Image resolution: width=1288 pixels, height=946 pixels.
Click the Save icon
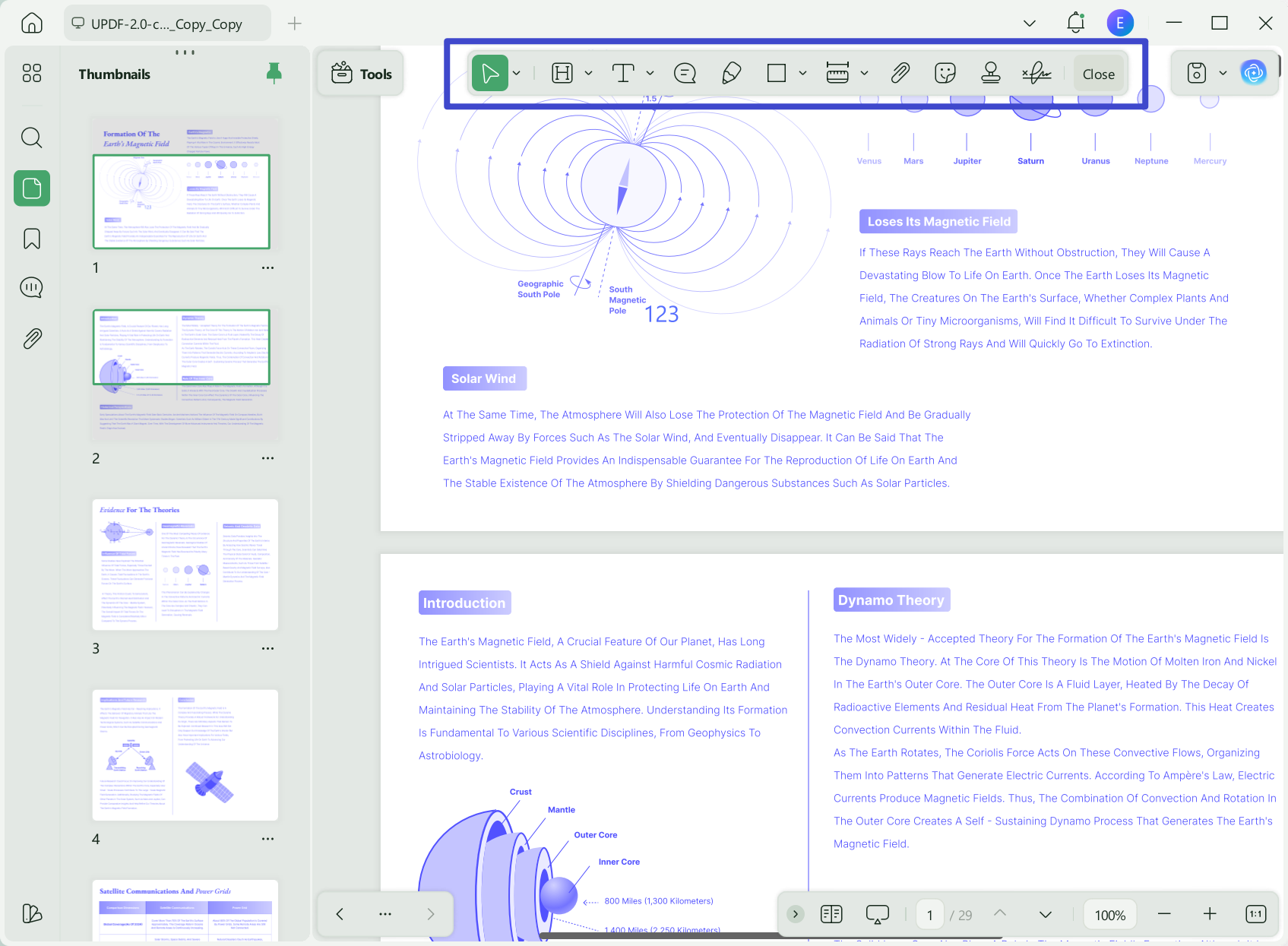(1197, 74)
